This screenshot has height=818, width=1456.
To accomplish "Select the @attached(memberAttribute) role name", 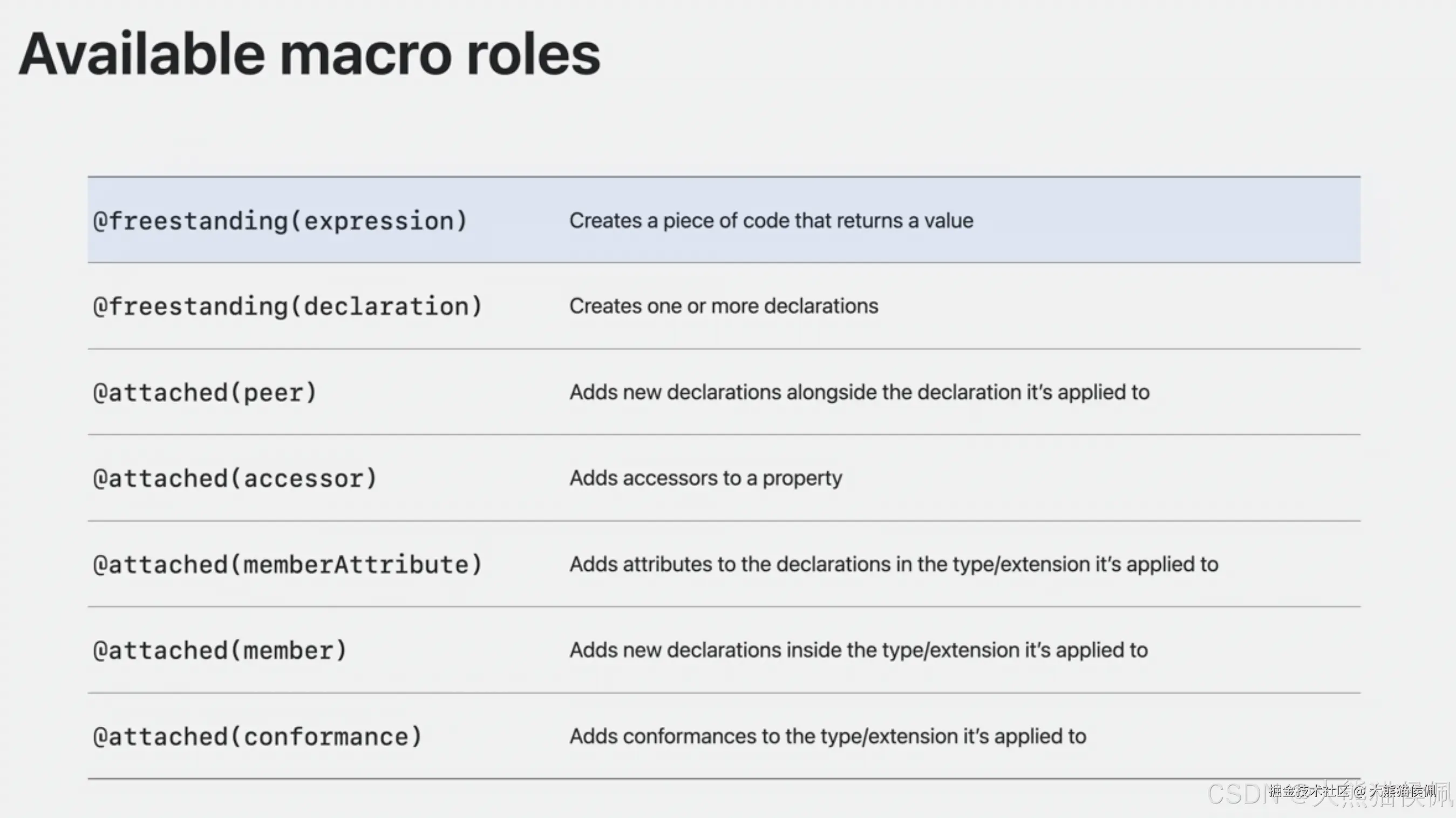I will point(288,565).
